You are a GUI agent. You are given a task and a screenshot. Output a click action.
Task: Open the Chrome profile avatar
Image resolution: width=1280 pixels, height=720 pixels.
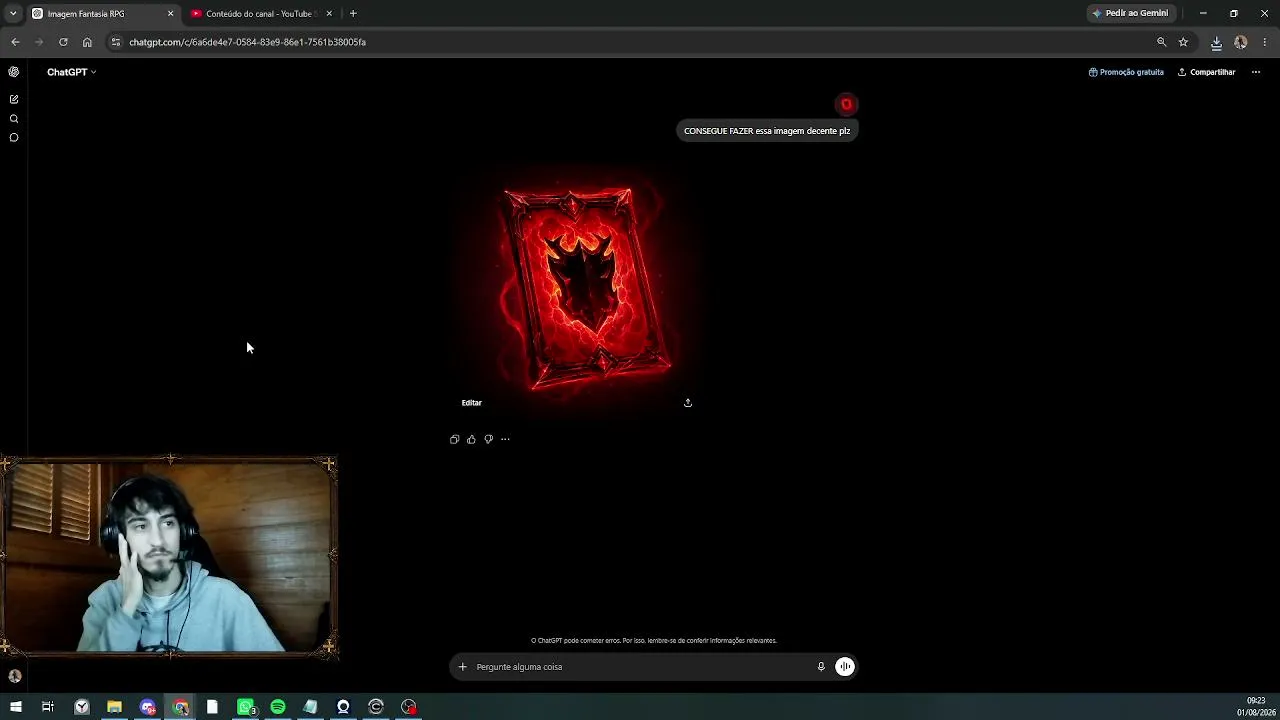1241,42
